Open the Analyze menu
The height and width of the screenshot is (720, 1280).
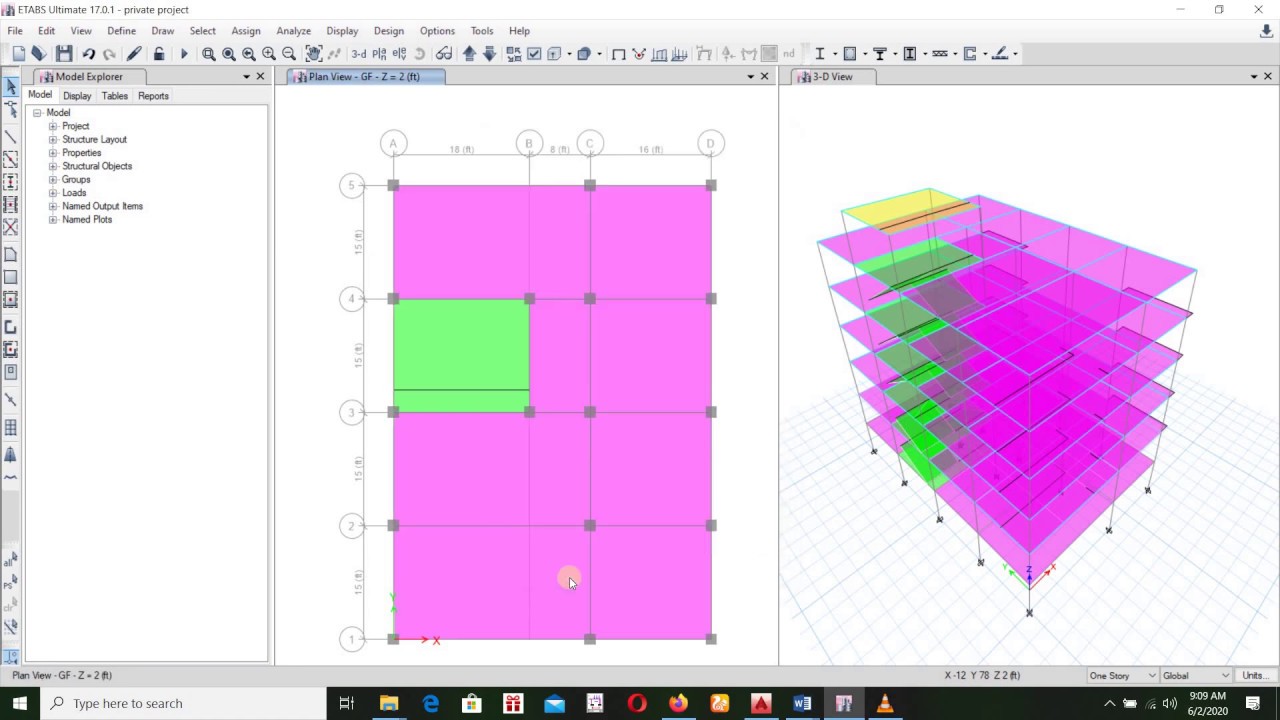tap(293, 31)
